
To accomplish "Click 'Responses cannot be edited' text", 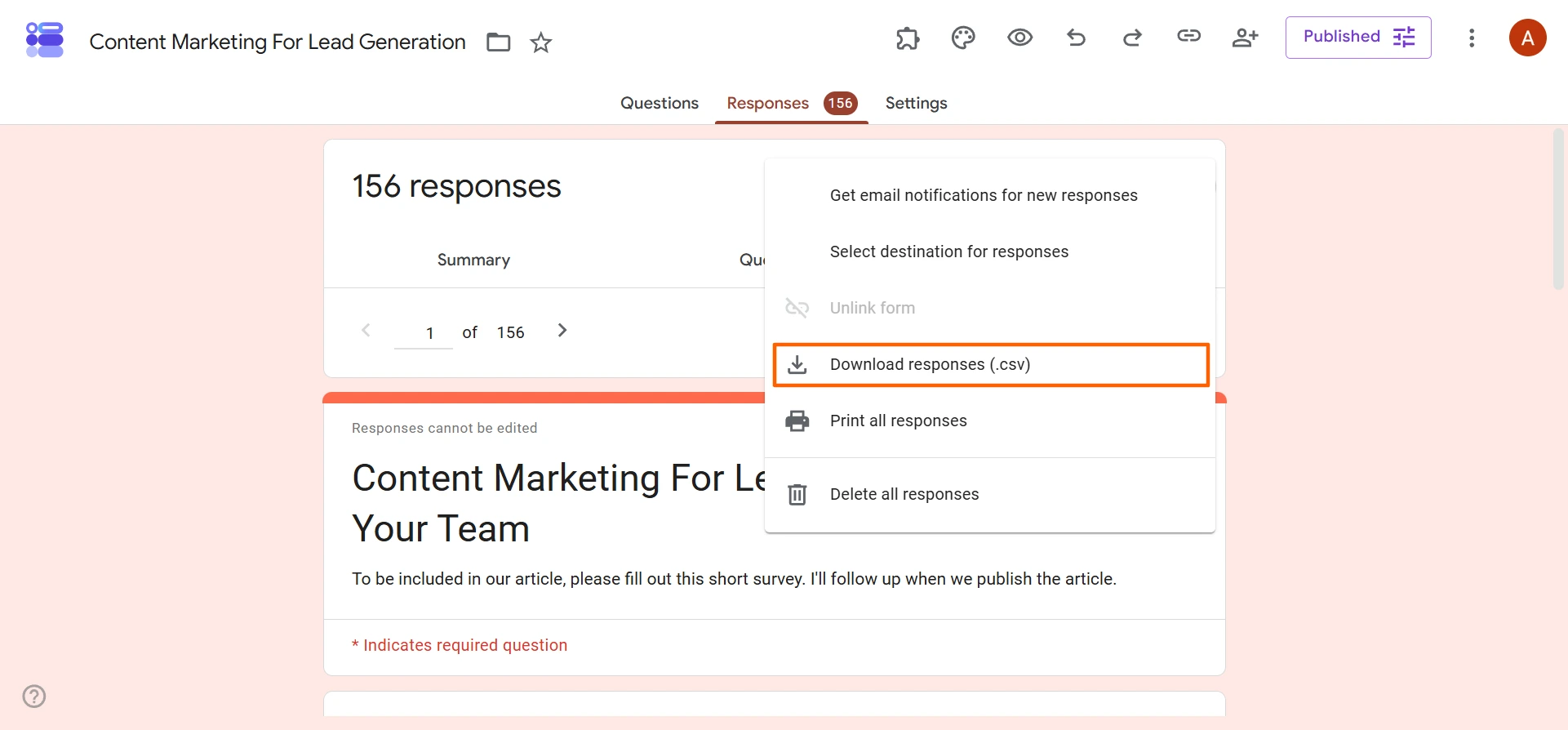I will 444,428.
